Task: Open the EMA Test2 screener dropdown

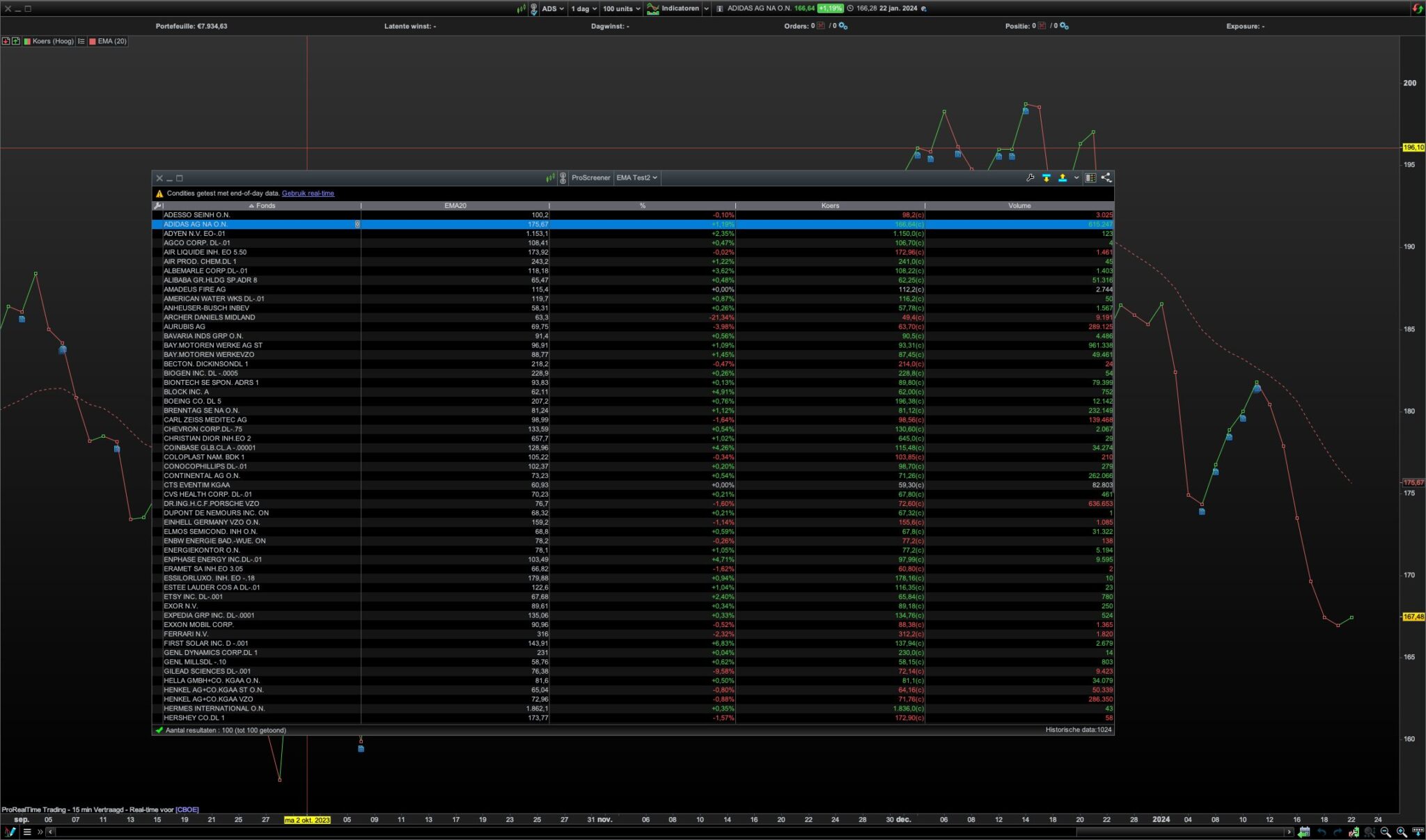Action: point(636,178)
